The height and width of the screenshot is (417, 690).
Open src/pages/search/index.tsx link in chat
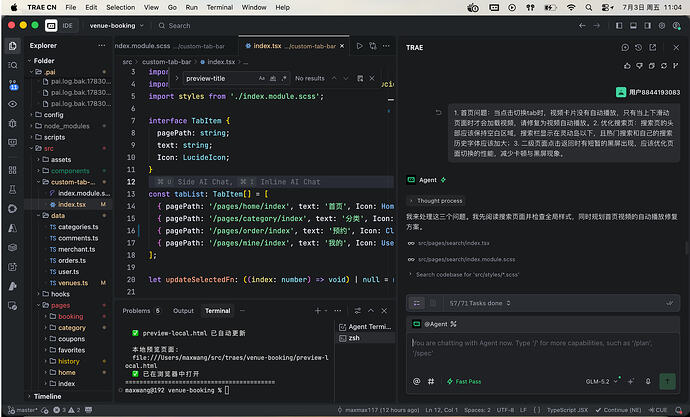coord(453,243)
